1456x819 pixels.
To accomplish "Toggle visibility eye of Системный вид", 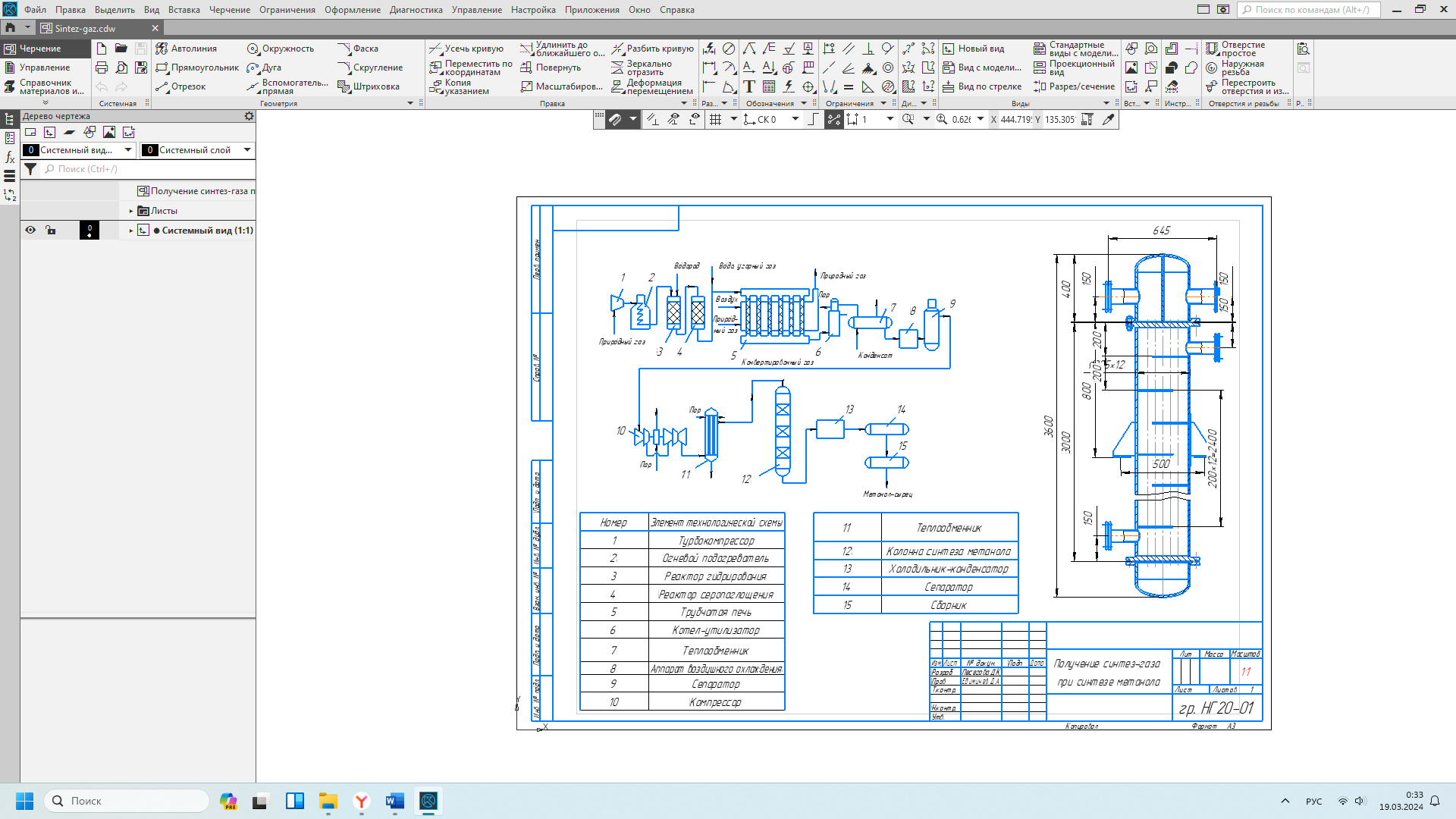I will 30,230.
